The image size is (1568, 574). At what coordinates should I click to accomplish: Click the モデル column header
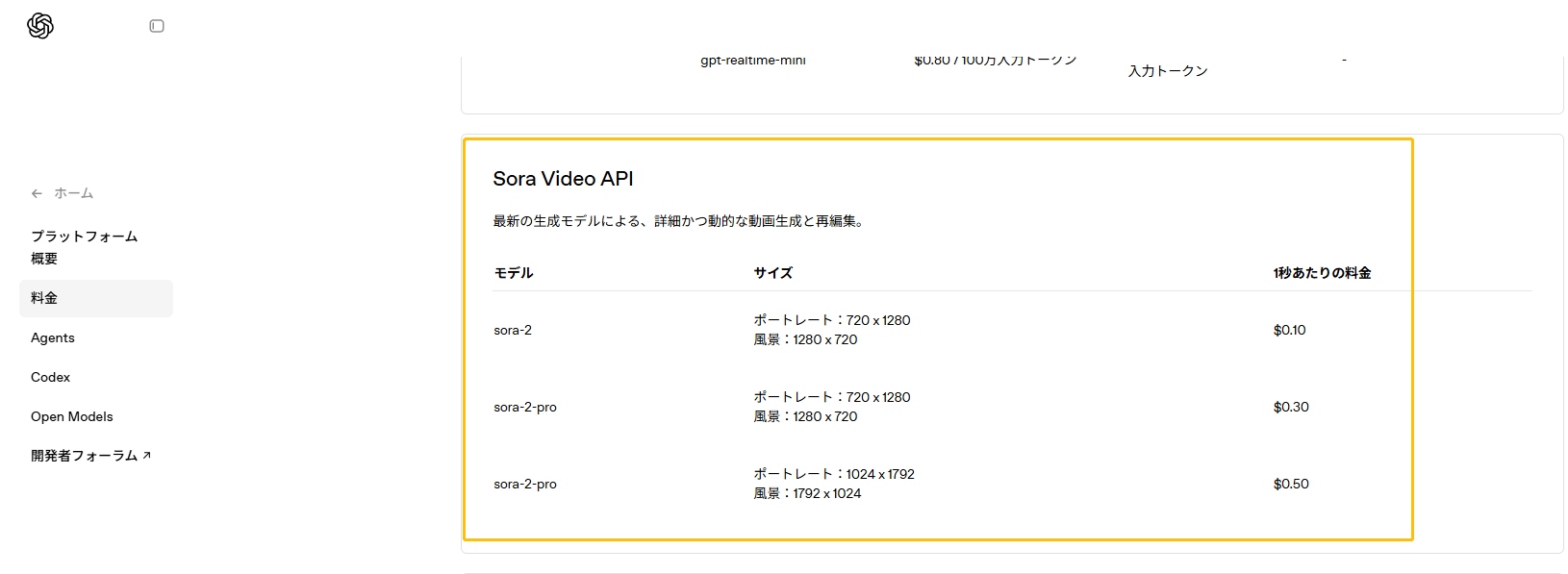pyautogui.click(x=514, y=273)
